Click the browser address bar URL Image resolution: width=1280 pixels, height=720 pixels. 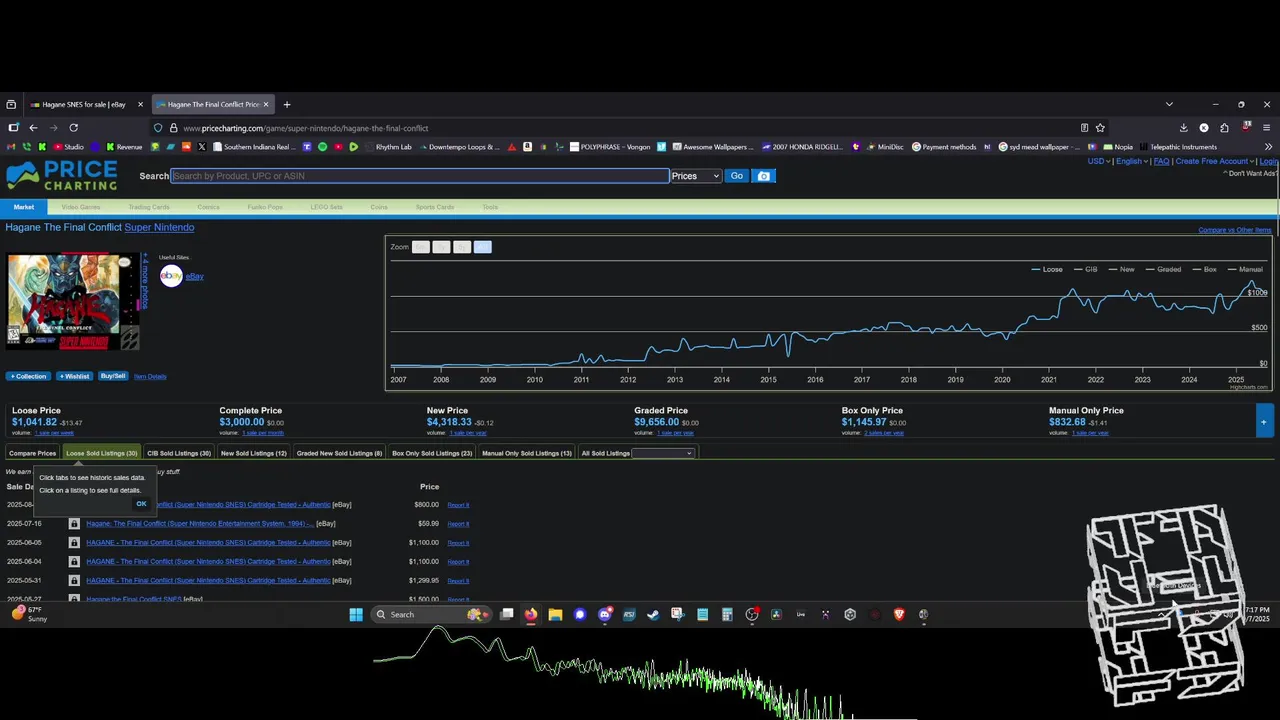pyautogui.click(x=306, y=128)
